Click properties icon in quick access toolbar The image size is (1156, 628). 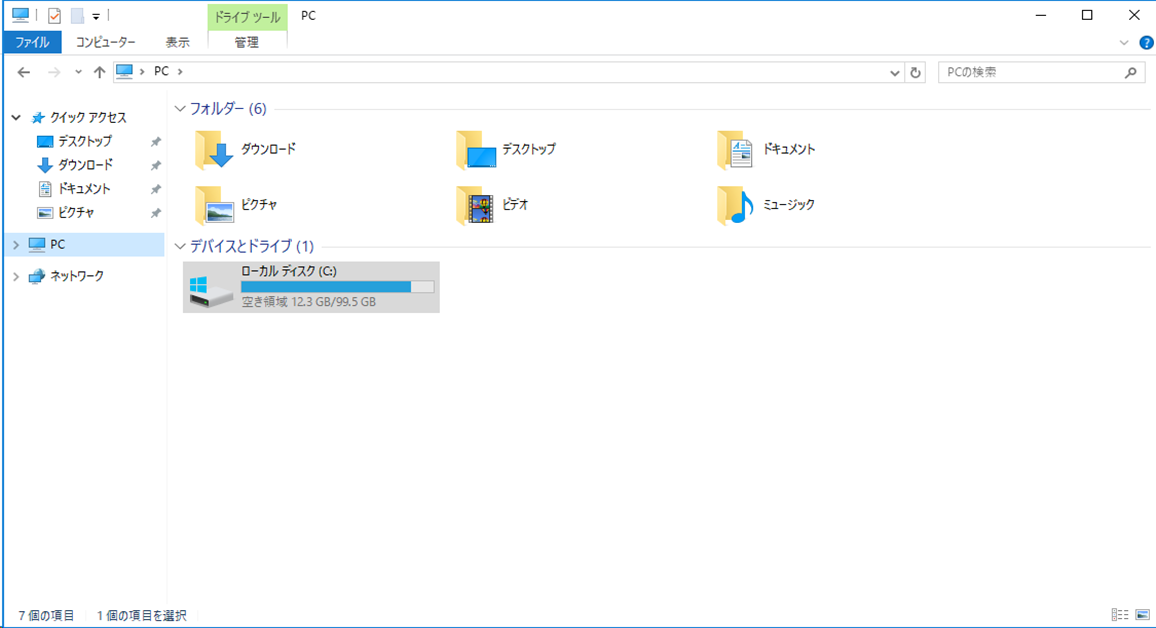click(54, 15)
